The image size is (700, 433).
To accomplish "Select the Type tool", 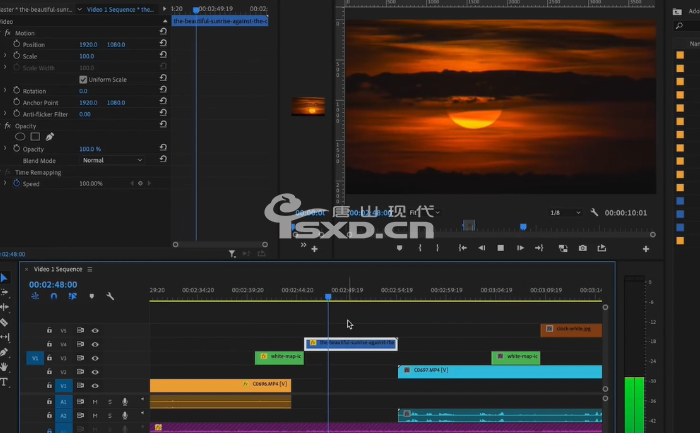I will [x=4, y=382].
